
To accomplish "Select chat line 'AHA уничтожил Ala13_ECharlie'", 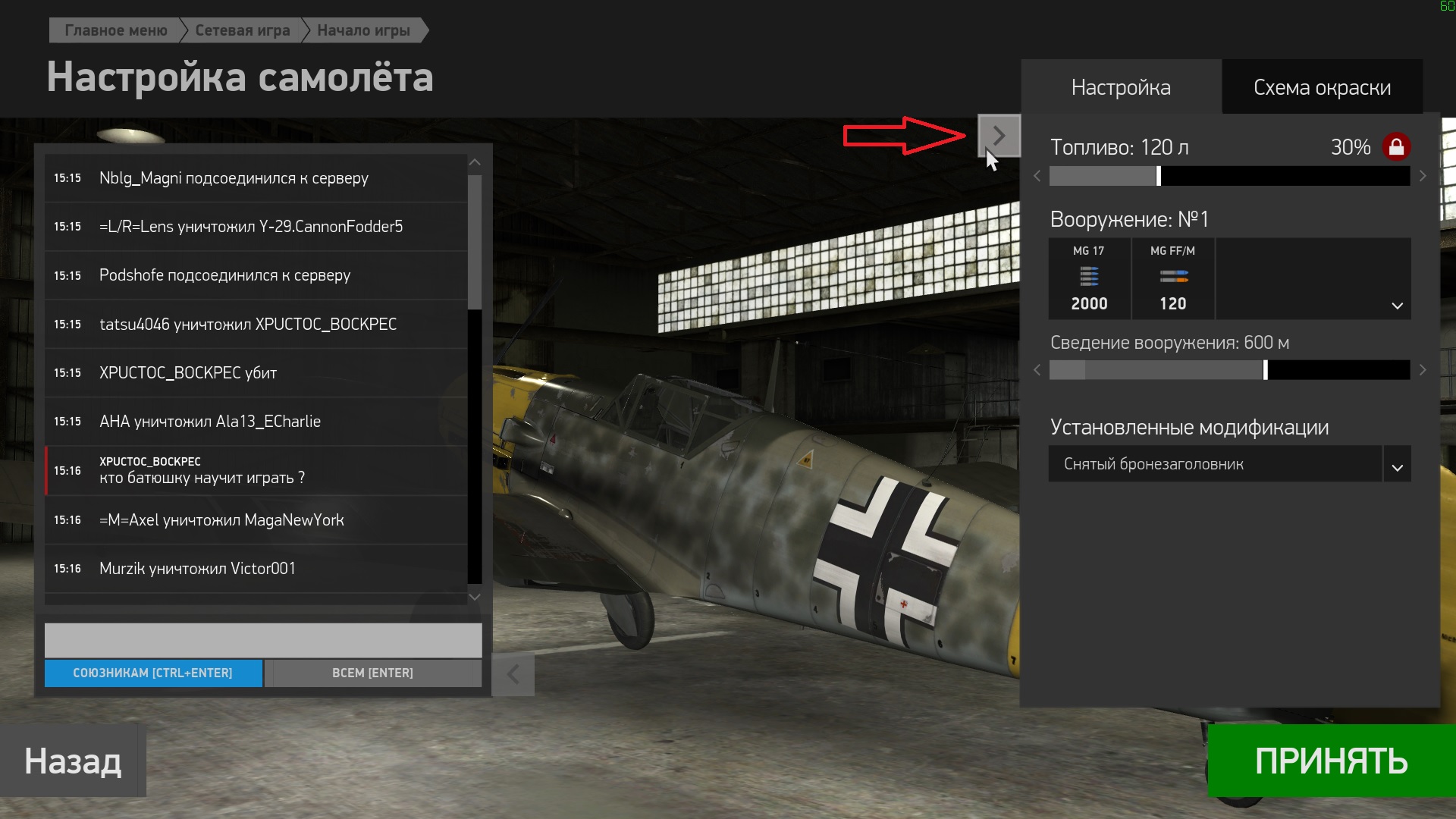I will (x=256, y=421).
